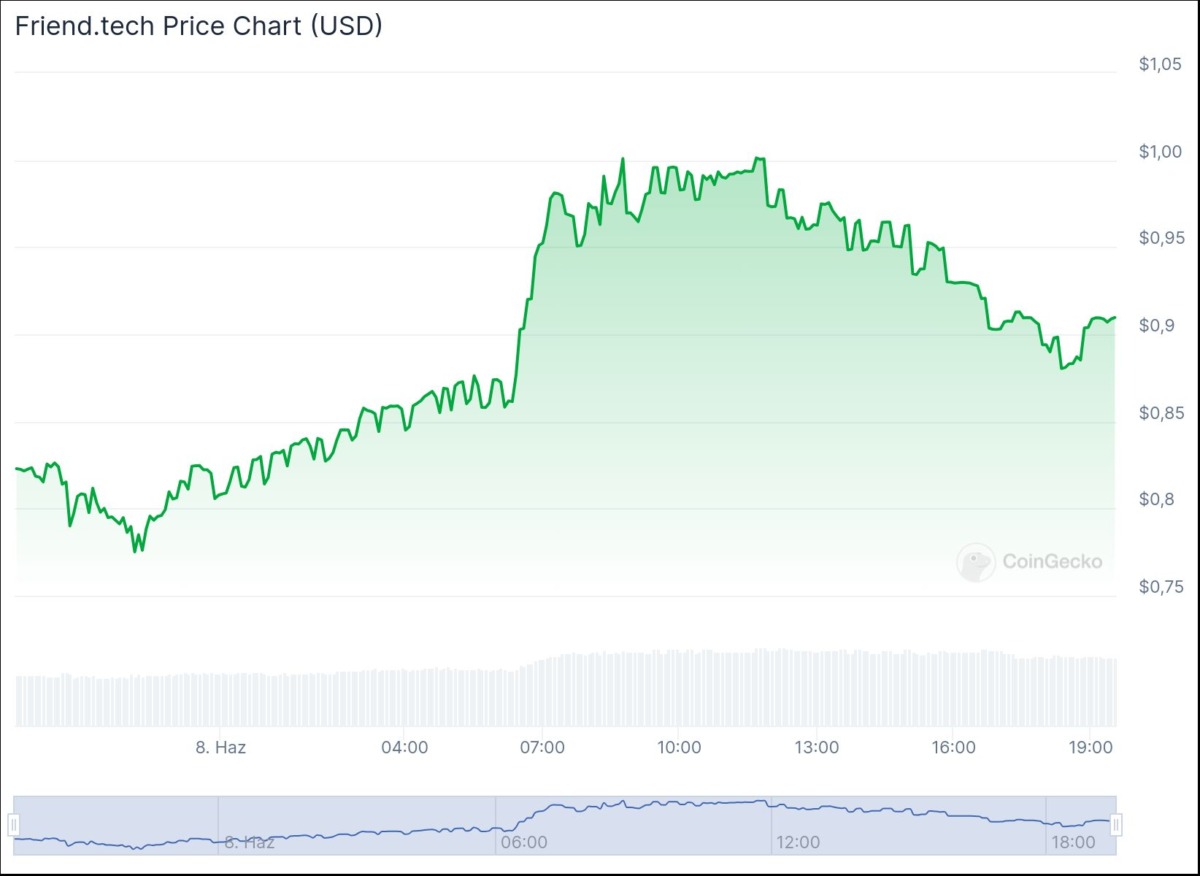Click the Friend.tech Price Chart title
This screenshot has width=1200, height=876.
click(x=198, y=27)
